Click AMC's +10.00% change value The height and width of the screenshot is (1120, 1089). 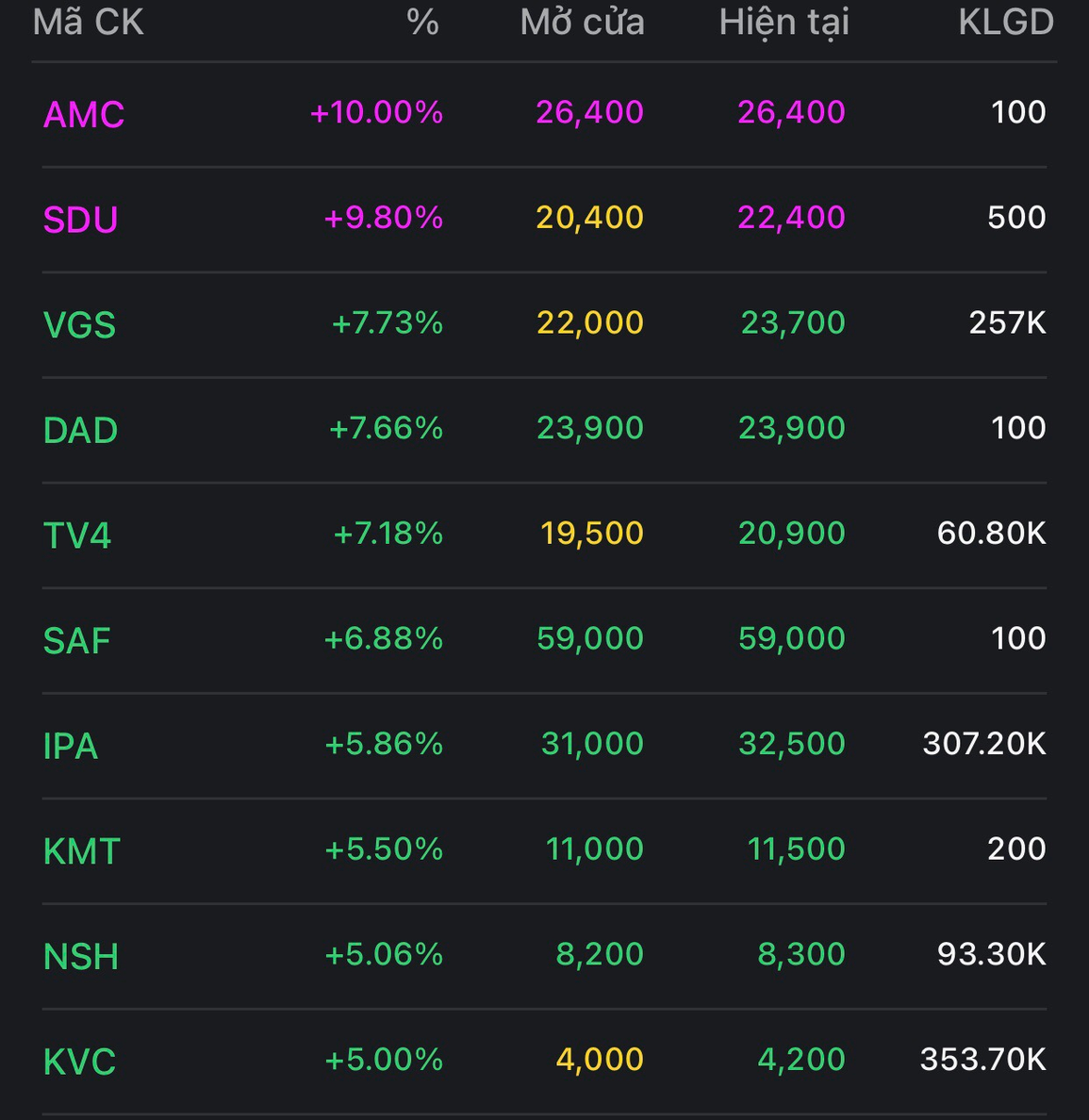[376, 113]
